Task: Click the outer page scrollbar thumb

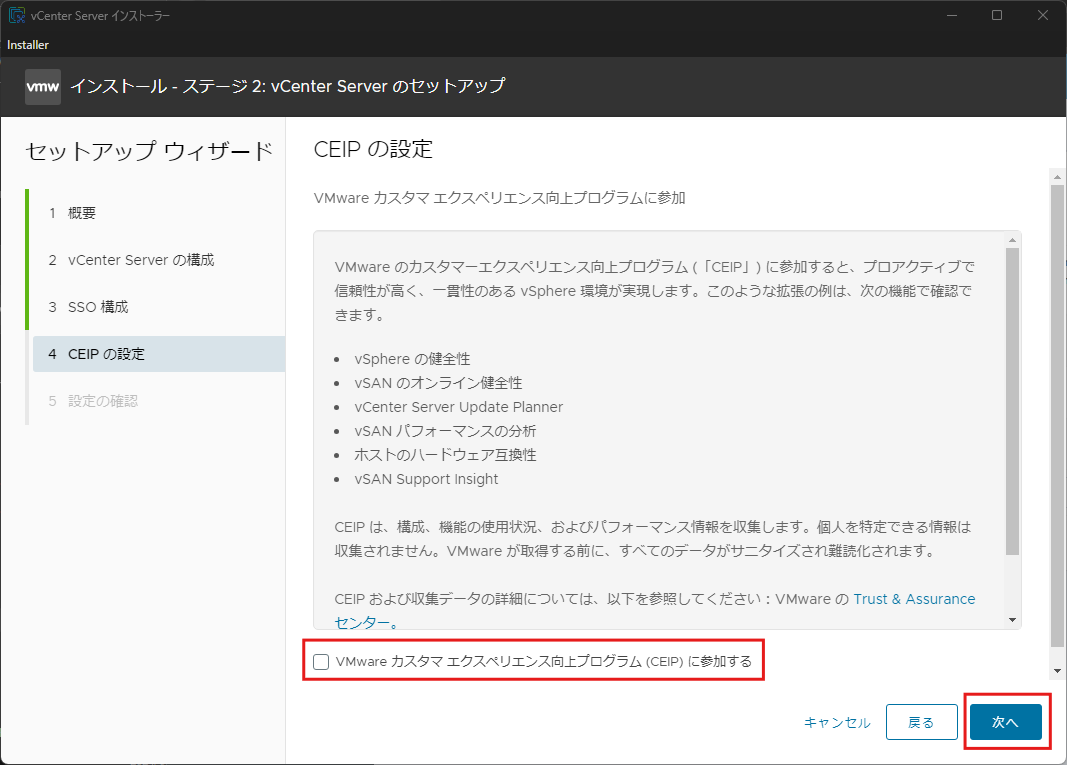Action: (x=1057, y=415)
